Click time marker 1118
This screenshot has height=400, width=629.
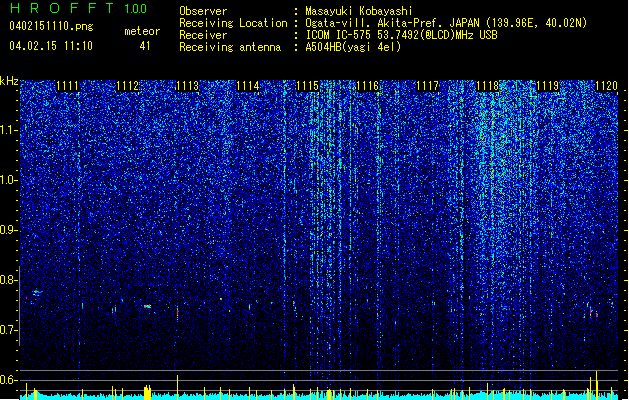pos(487,86)
